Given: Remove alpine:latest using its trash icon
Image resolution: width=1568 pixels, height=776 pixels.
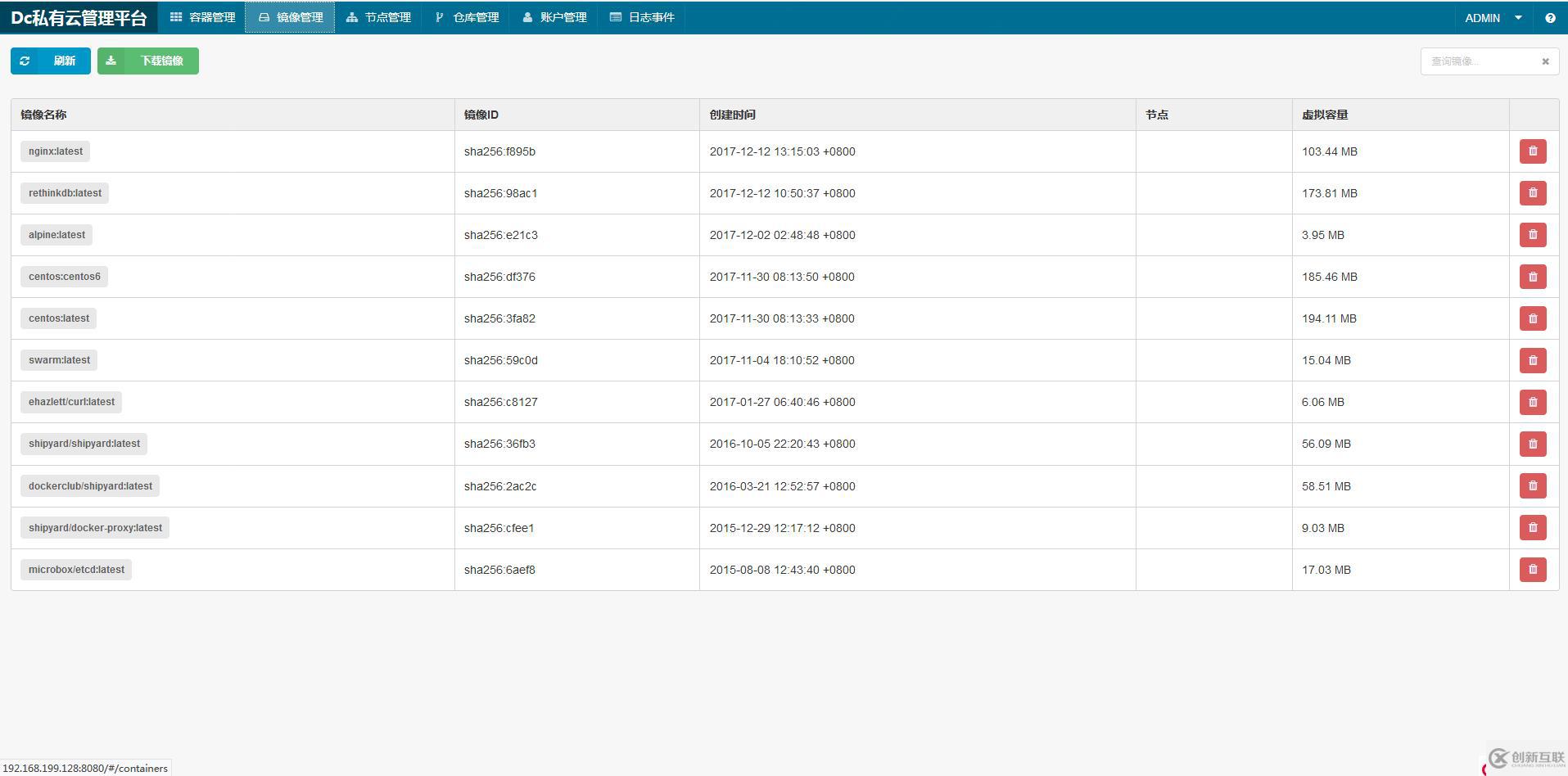Looking at the screenshot, I should pos(1532,235).
